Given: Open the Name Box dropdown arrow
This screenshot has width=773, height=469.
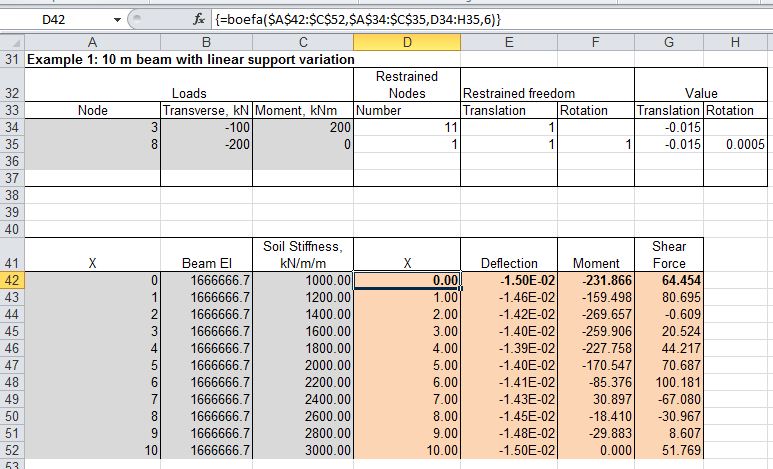Looking at the screenshot, I should (x=120, y=20).
